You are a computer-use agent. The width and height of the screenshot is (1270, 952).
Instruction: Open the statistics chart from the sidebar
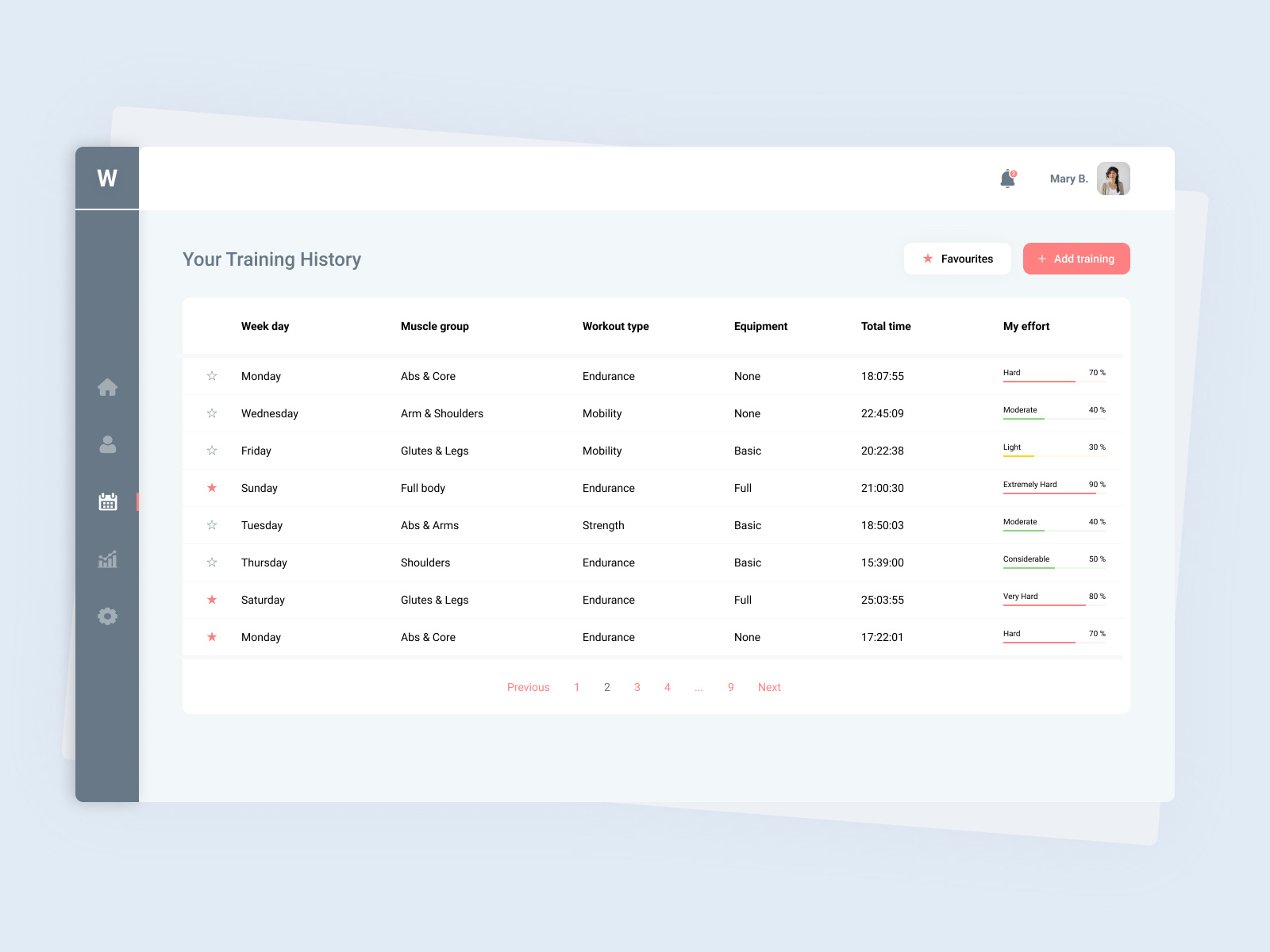[107, 559]
